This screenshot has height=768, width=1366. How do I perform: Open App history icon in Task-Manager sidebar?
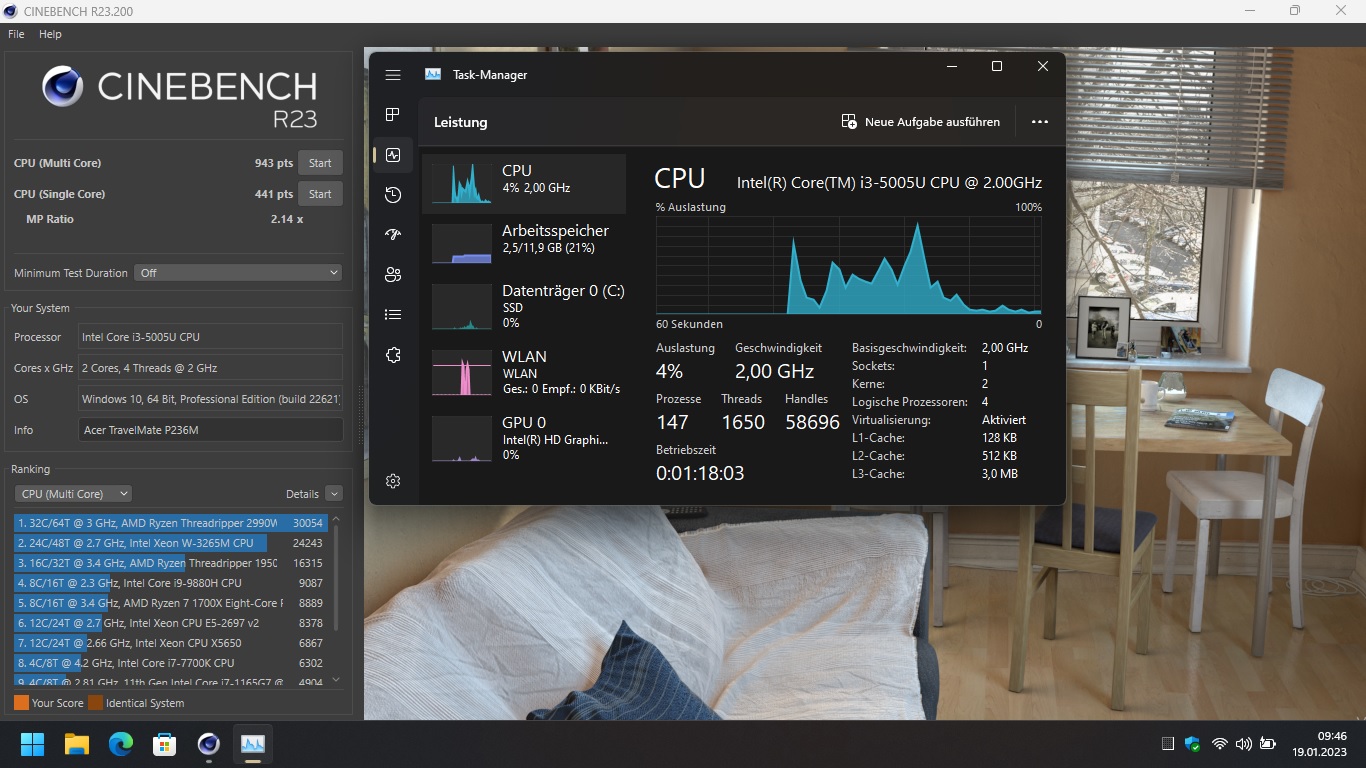click(393, 195)
